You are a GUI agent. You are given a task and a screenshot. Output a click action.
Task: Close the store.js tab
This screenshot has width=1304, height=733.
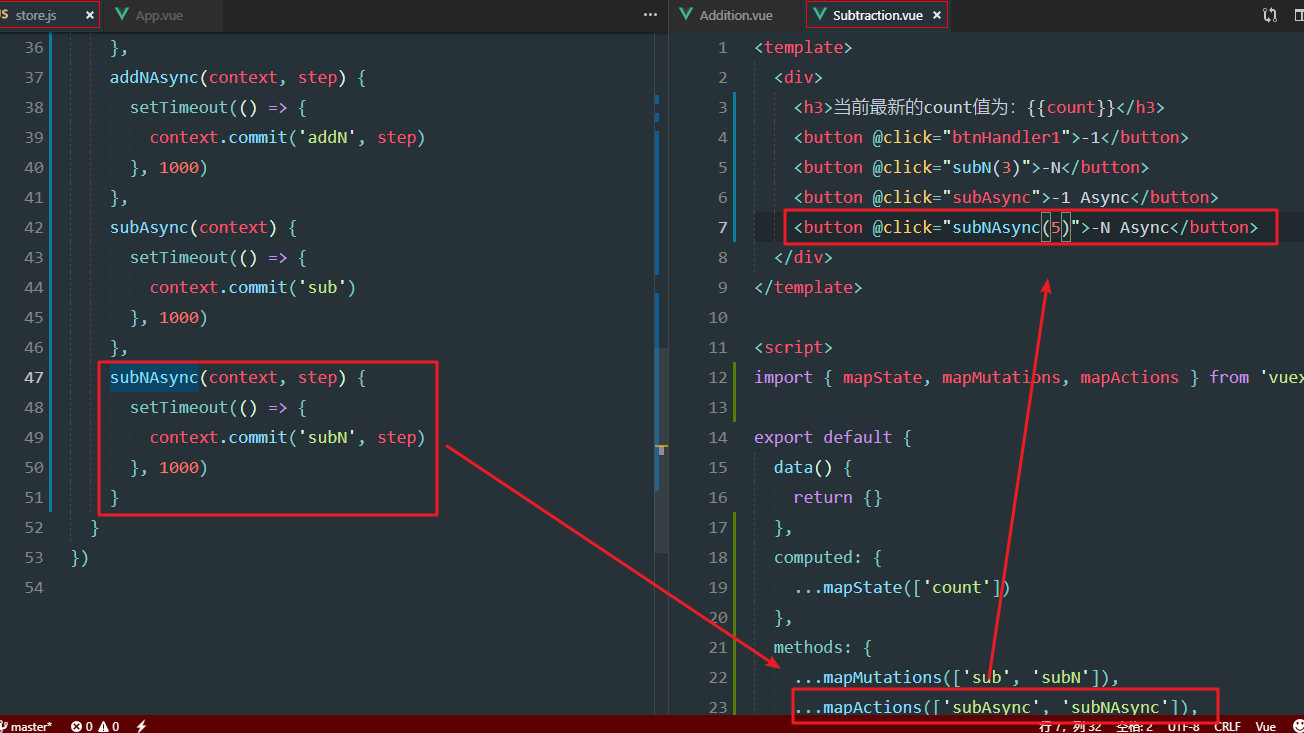90,16
